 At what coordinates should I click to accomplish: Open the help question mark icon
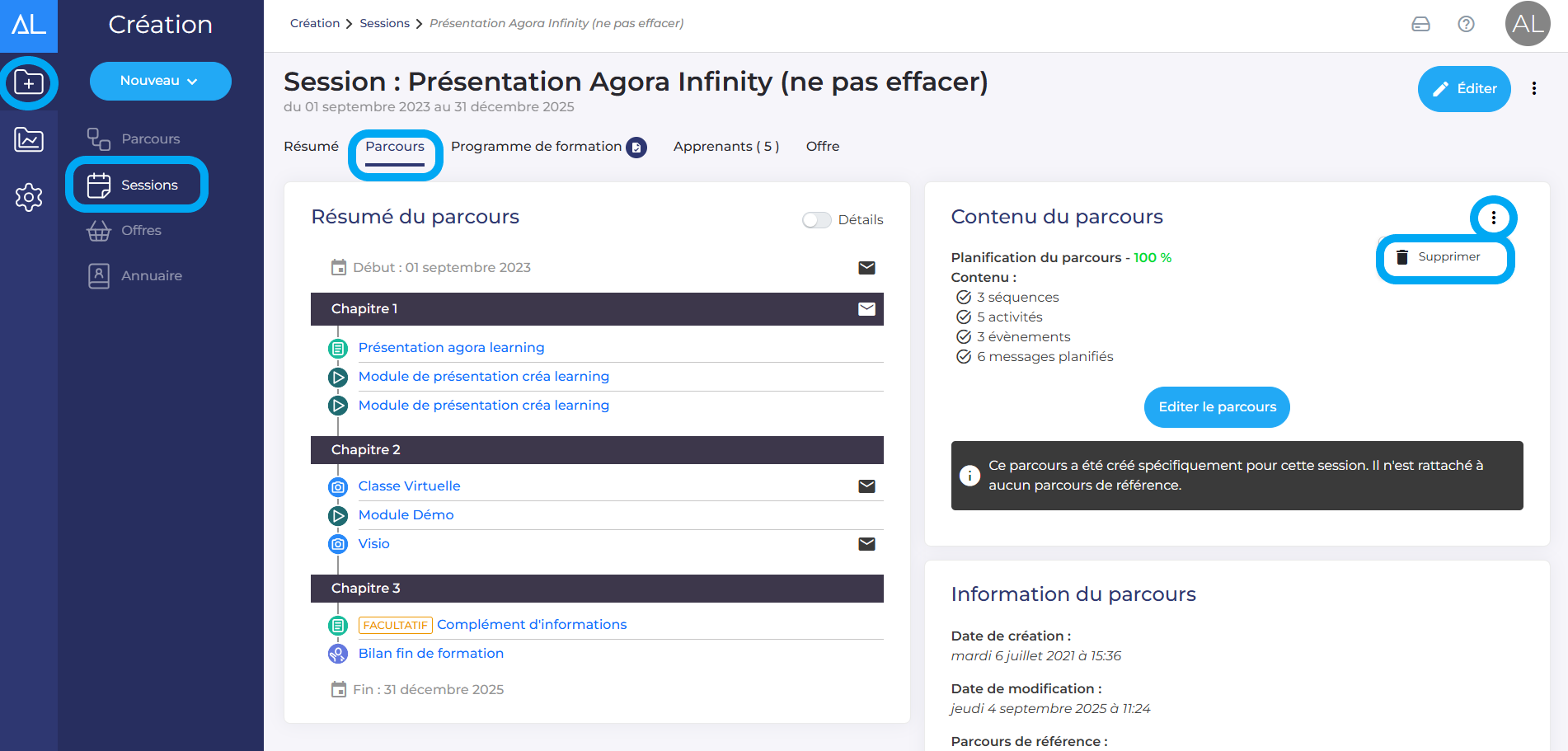[1466, 24]
